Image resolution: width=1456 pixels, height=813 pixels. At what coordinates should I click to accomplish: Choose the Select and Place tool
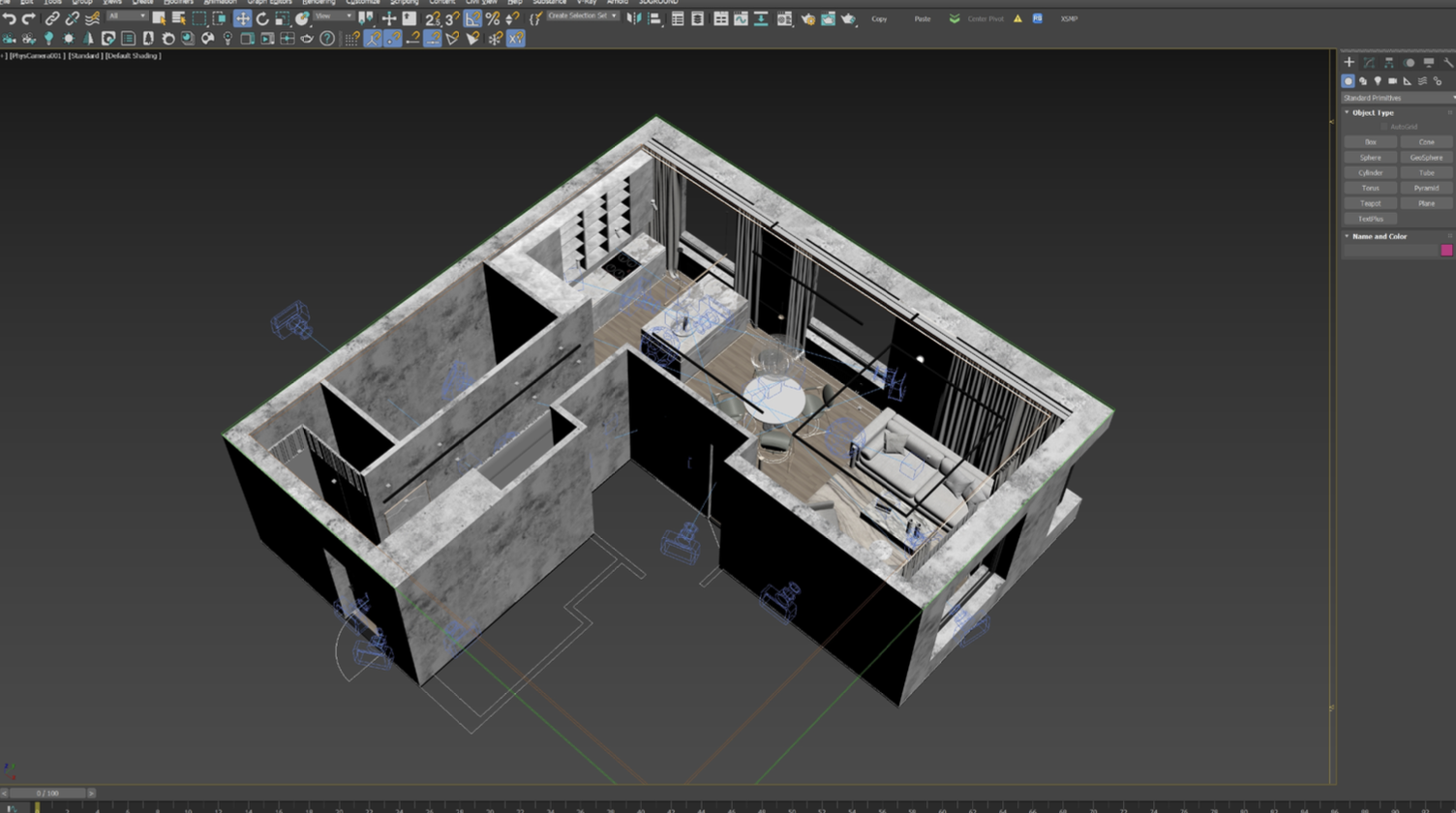[303, 18]
